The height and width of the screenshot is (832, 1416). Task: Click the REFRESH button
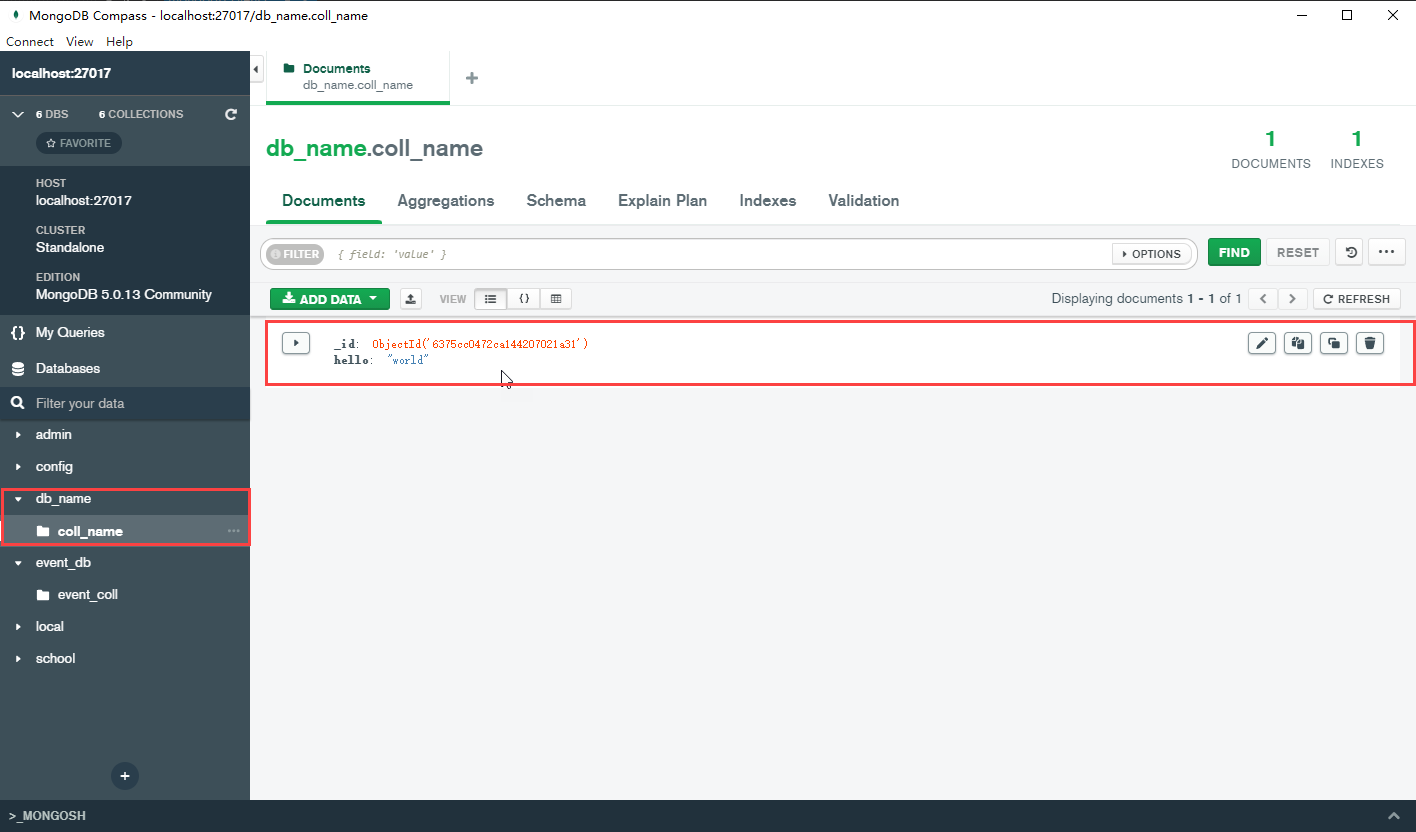point(1357,299)
